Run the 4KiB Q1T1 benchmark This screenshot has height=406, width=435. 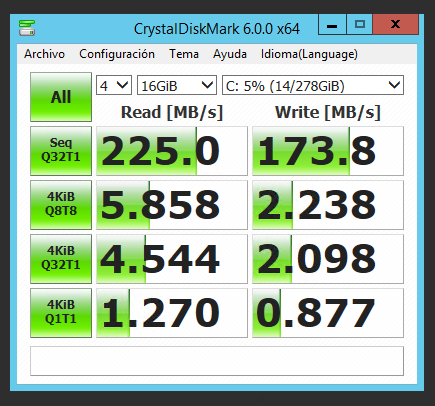tap(61, 313)
